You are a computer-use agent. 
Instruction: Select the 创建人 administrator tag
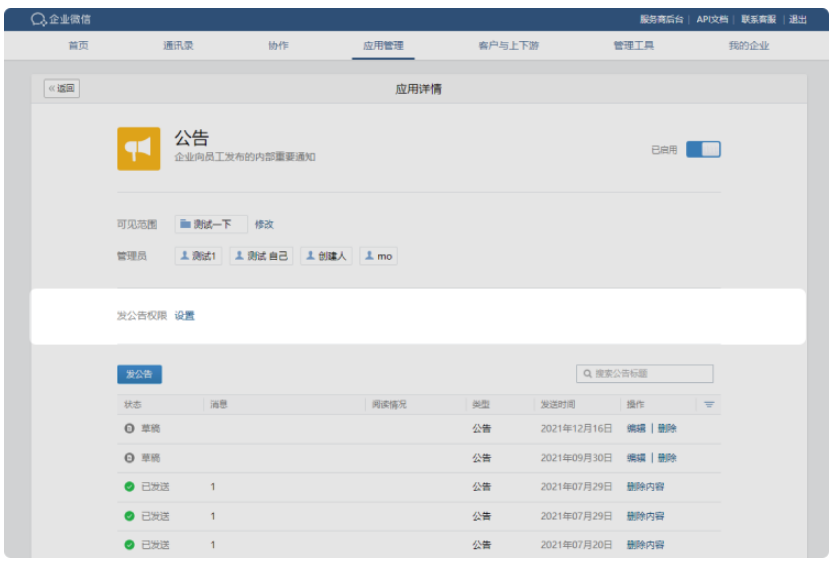(x=326, y=256)
